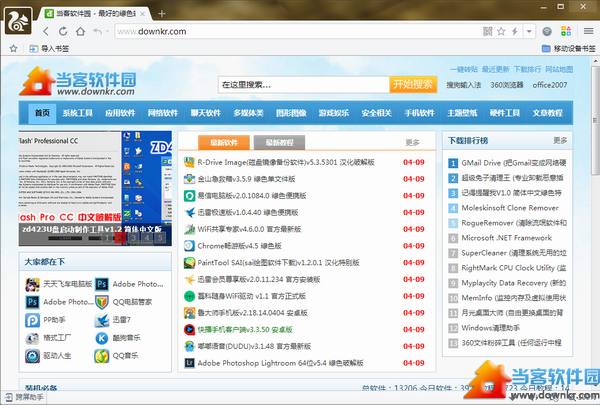Click the site search box 在这里搜索
The image size is (600, 405).
[x=304, y=85]
